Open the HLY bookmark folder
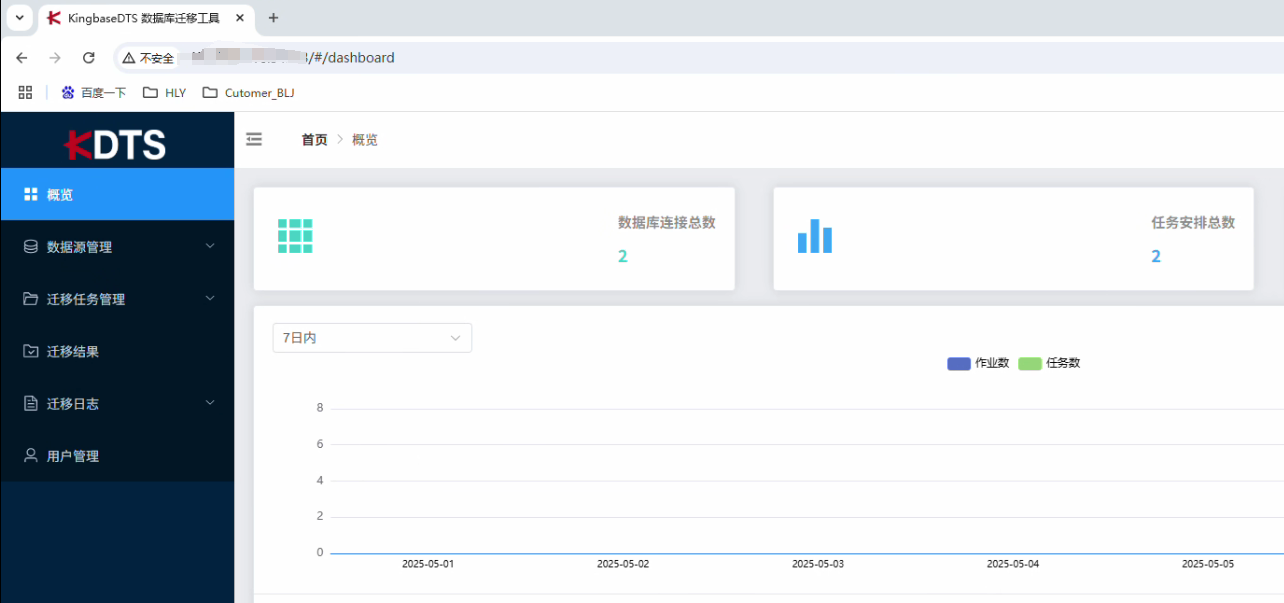This screenshot has height=603, width=1284. coord(165,92)
